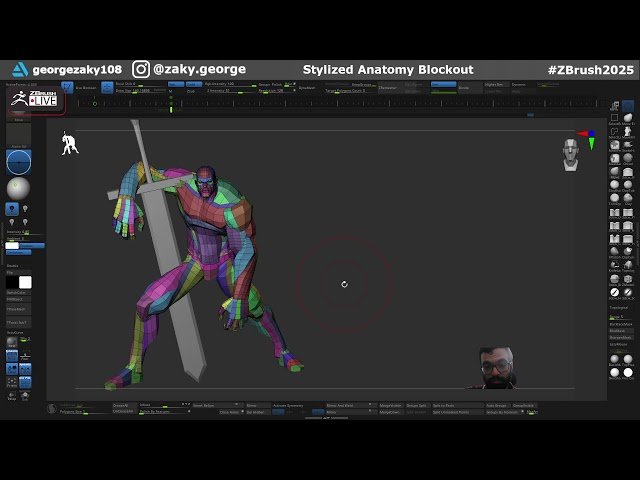Select the Flat Color material sphere

point(628,372)
